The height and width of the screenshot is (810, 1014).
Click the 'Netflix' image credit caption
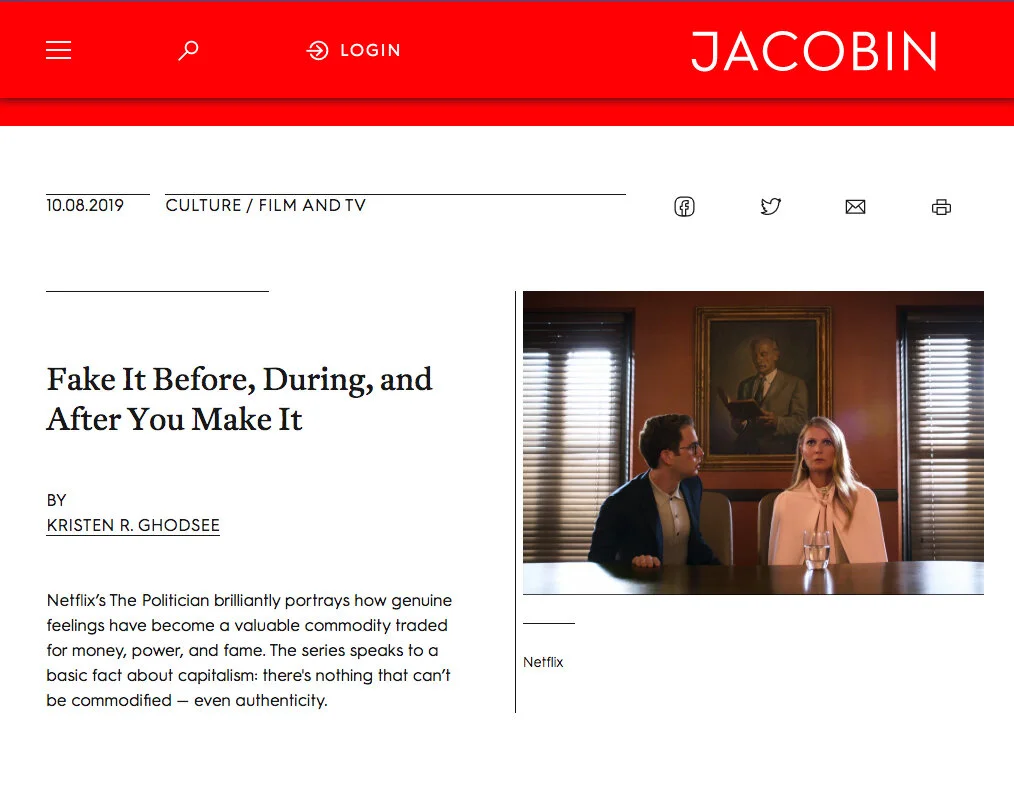[543, 662]
